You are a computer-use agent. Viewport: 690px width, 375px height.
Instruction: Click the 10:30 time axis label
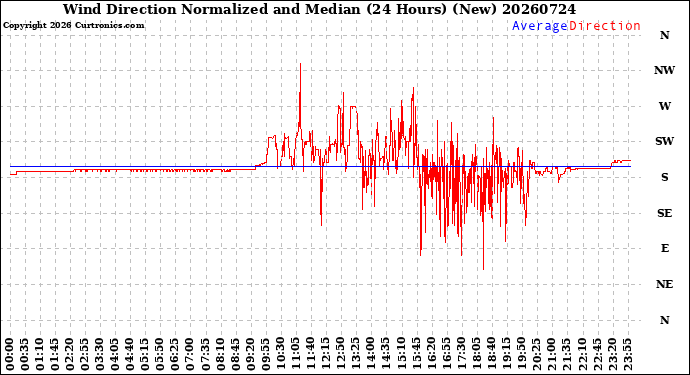click(280, 354)
